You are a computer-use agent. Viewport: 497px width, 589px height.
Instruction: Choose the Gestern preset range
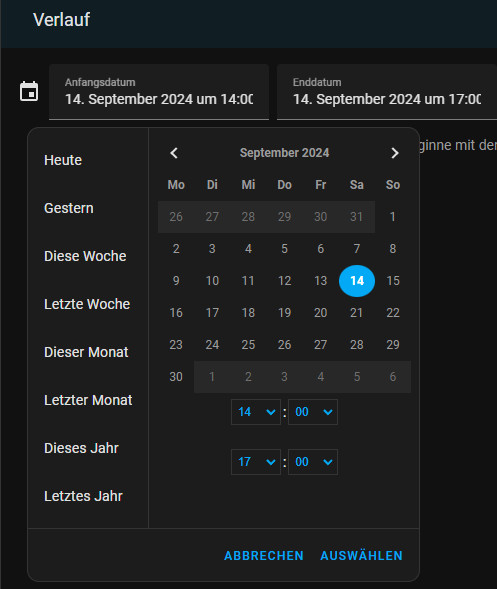69,208
